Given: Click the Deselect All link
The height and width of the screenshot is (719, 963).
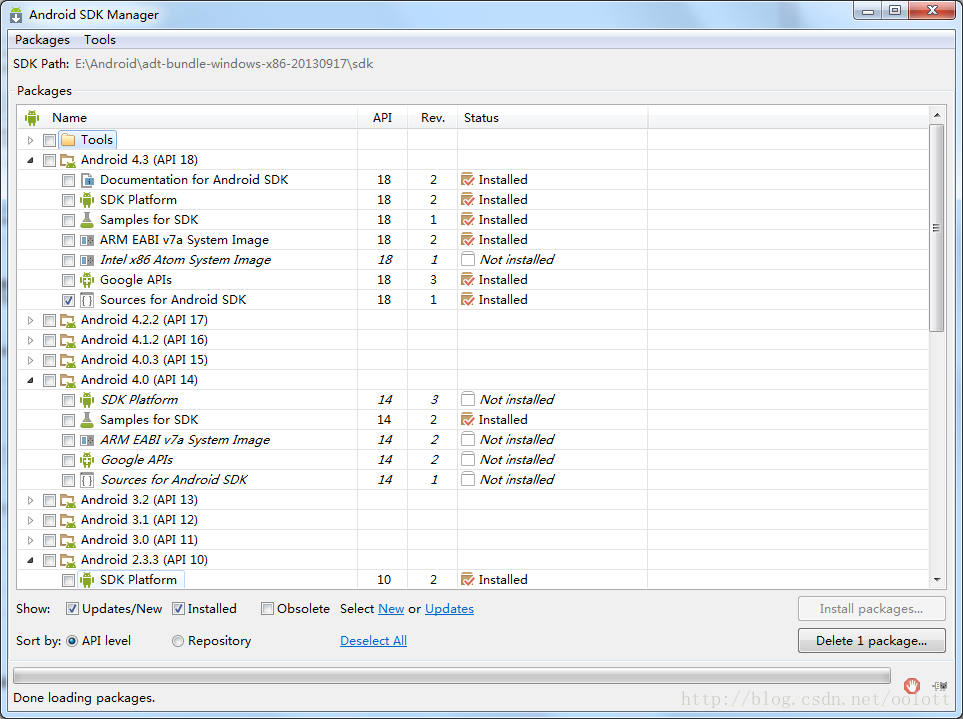Looking at the screenshot, I should [373, 640].
